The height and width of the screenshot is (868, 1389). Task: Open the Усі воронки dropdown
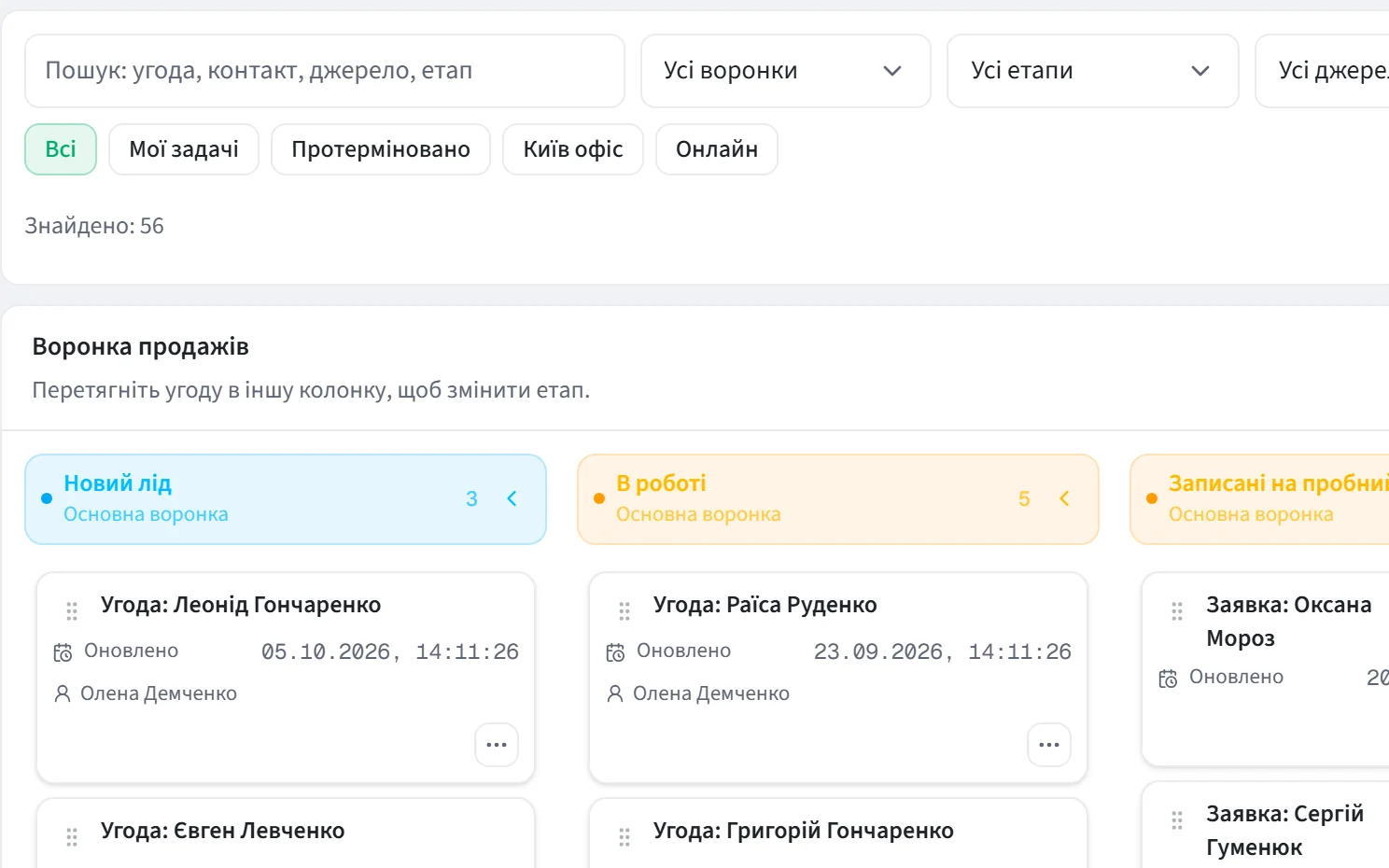[785, 71]
